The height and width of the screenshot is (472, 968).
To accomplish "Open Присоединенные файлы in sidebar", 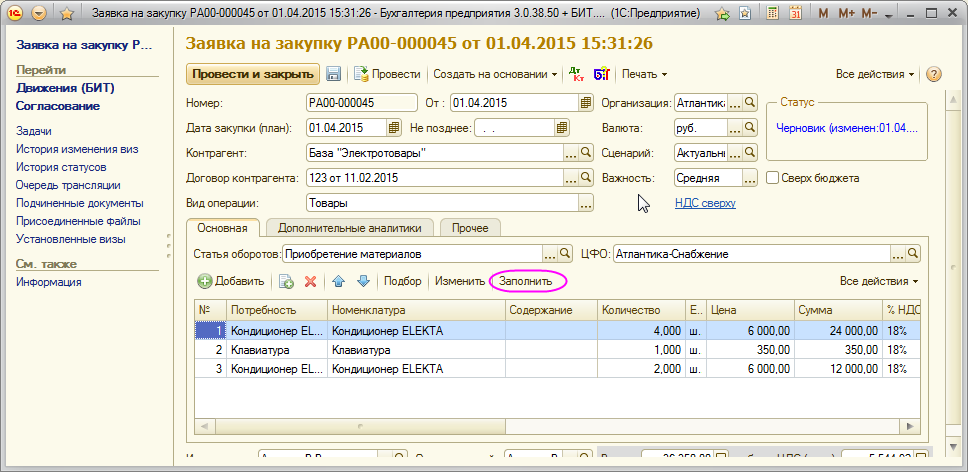I will pos(78,221).
